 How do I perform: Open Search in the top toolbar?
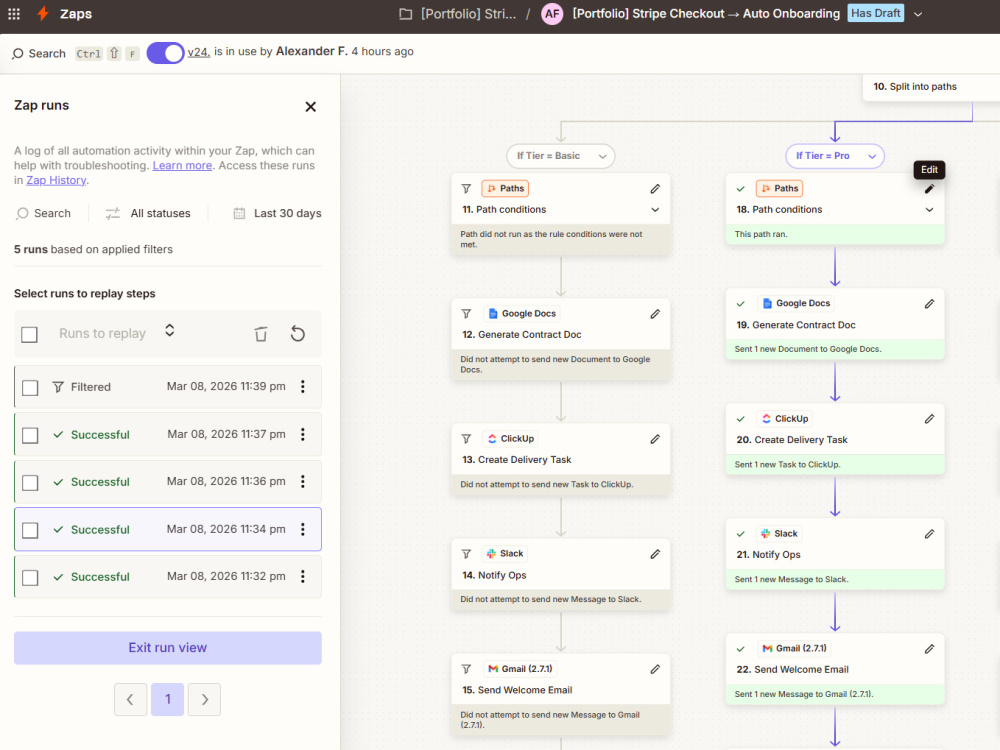39,54
